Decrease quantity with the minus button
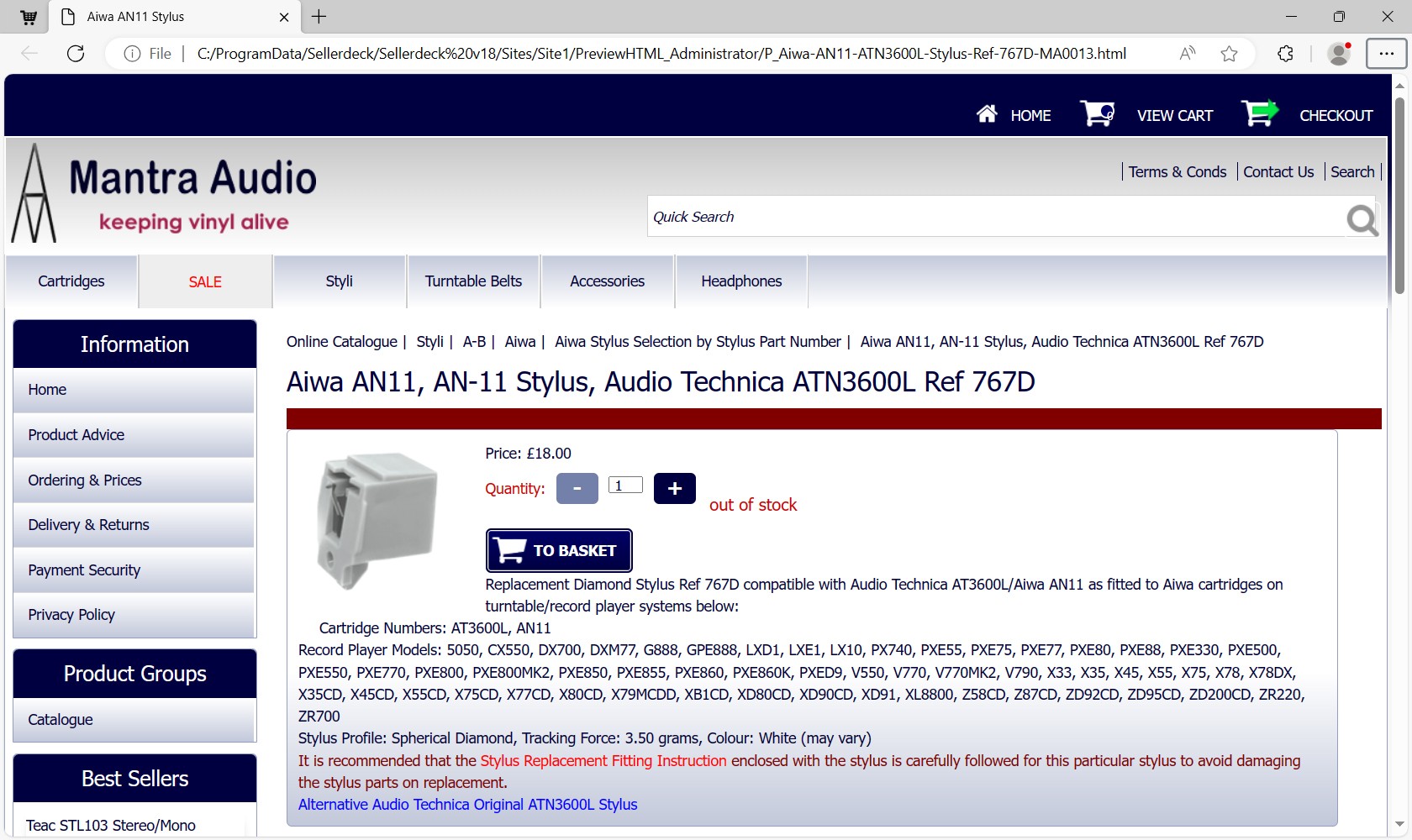1412x840 pixels. [577, 488]
